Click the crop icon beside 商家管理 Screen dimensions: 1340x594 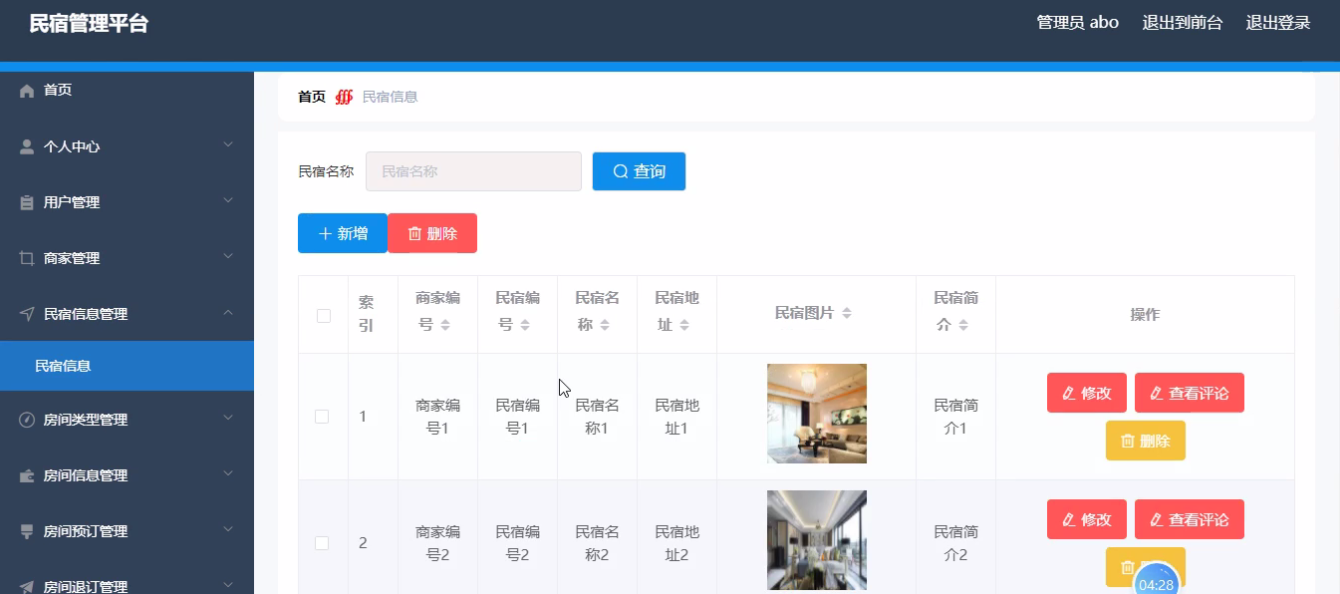(27, 259)
